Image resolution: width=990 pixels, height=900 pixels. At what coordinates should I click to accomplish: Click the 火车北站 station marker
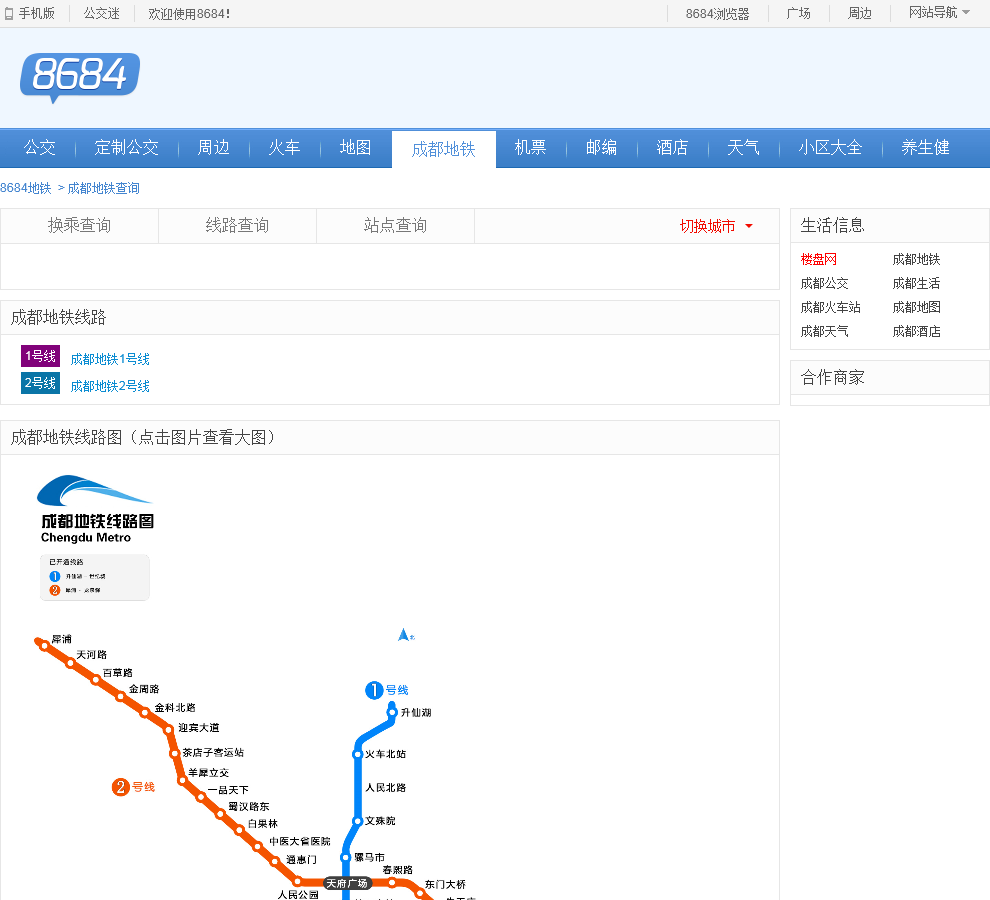click(357, 754)
